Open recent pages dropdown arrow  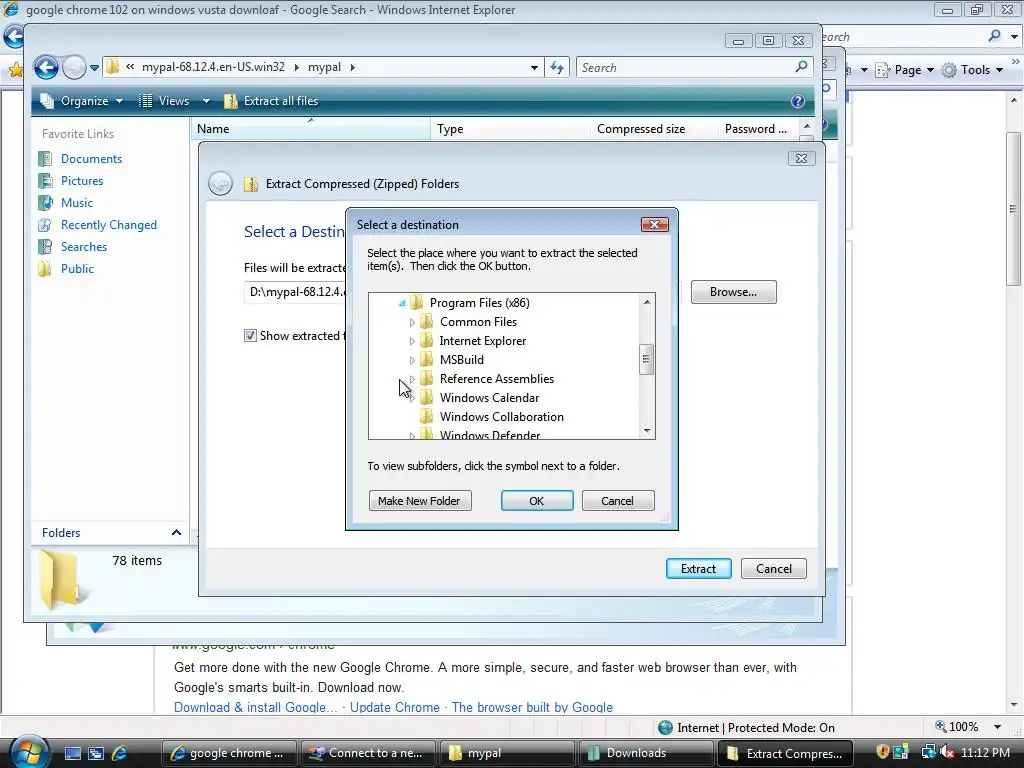tap(94, 67)
